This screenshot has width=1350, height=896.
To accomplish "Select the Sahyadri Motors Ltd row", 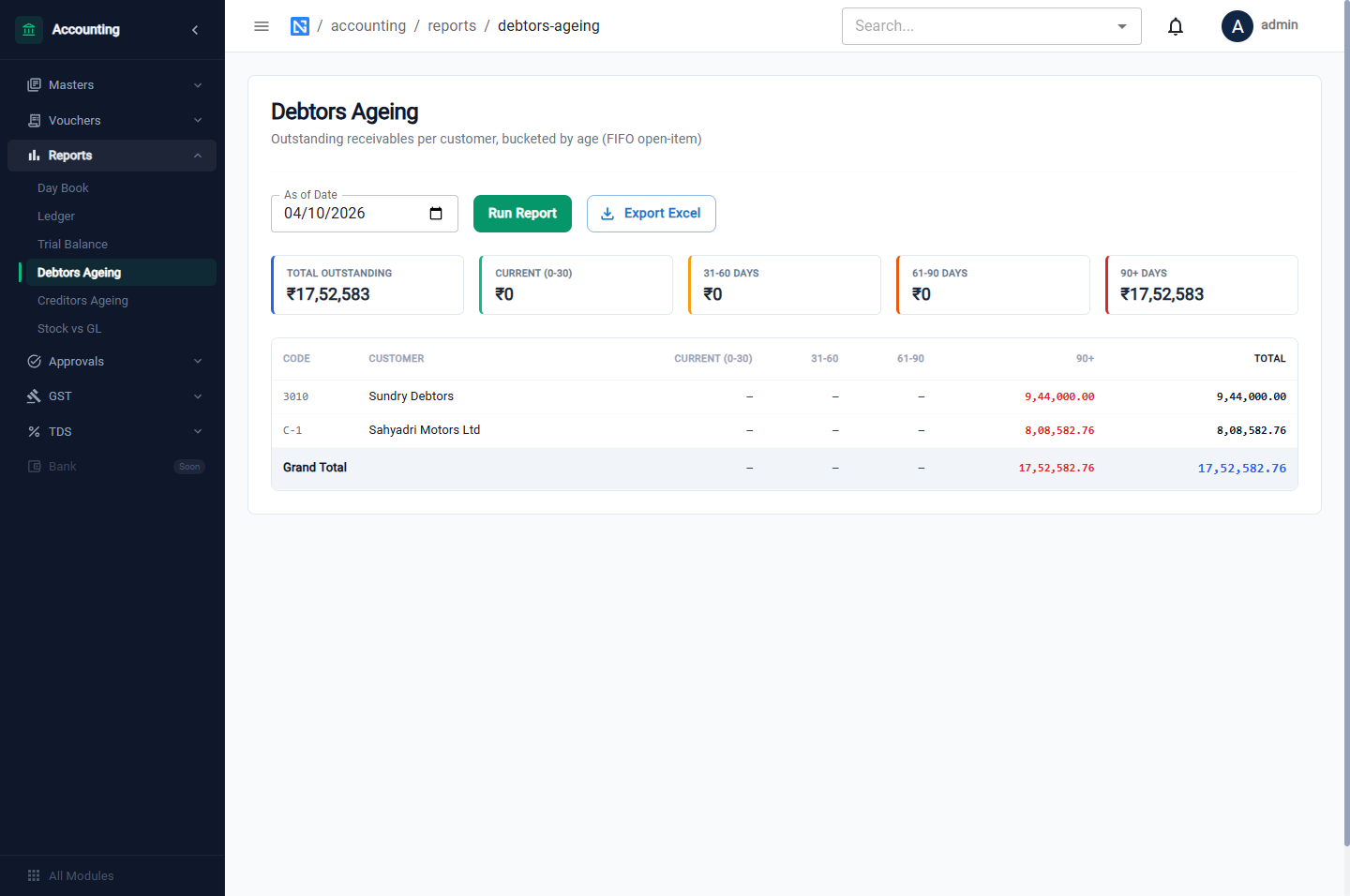I will (785, 430).
